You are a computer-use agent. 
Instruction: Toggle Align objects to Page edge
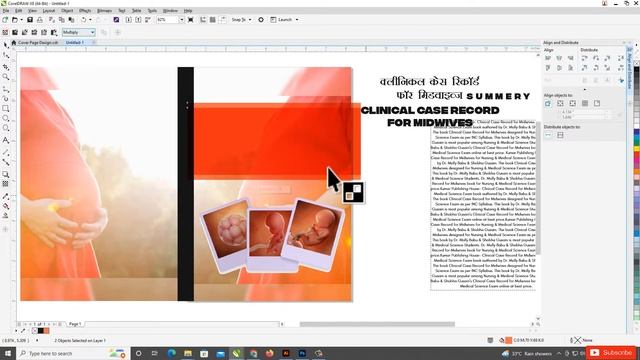(x=560, y=104)
